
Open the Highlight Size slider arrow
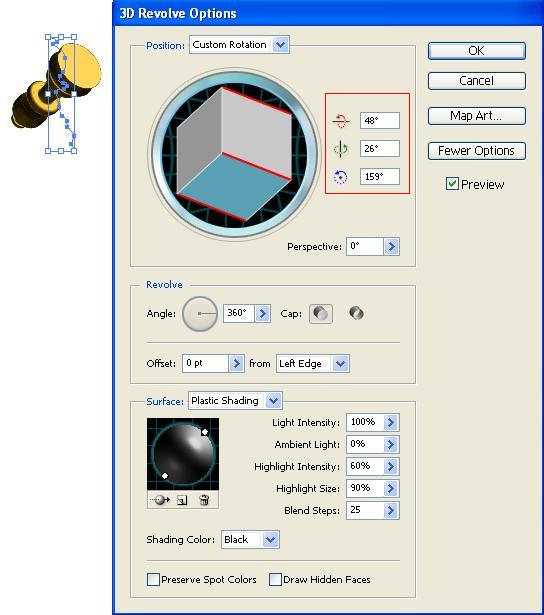pyautogui.click(x=391, y=488)
